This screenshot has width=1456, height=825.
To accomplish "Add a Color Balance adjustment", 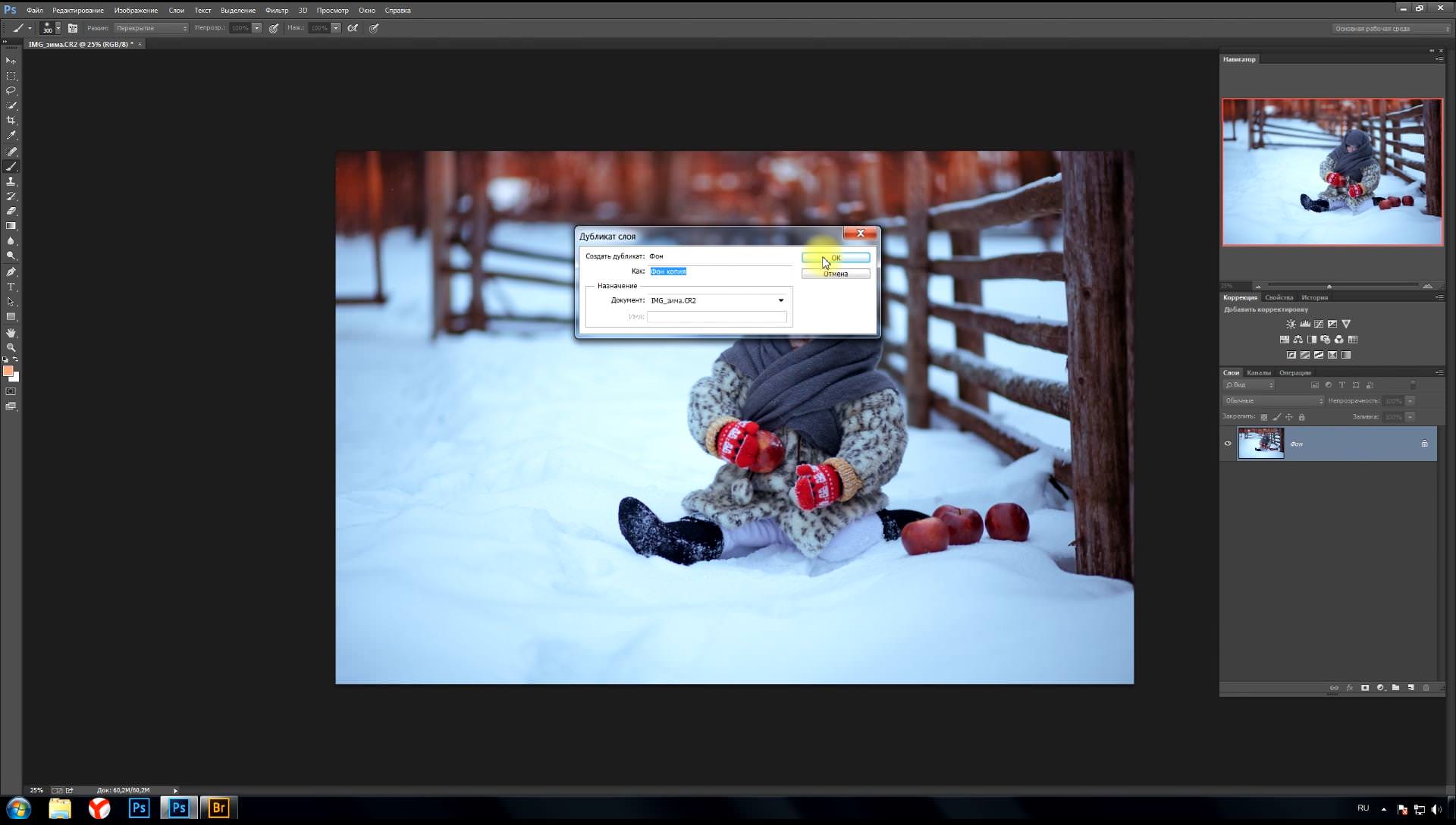I will pyautogui.click(x=1298, y=340).
